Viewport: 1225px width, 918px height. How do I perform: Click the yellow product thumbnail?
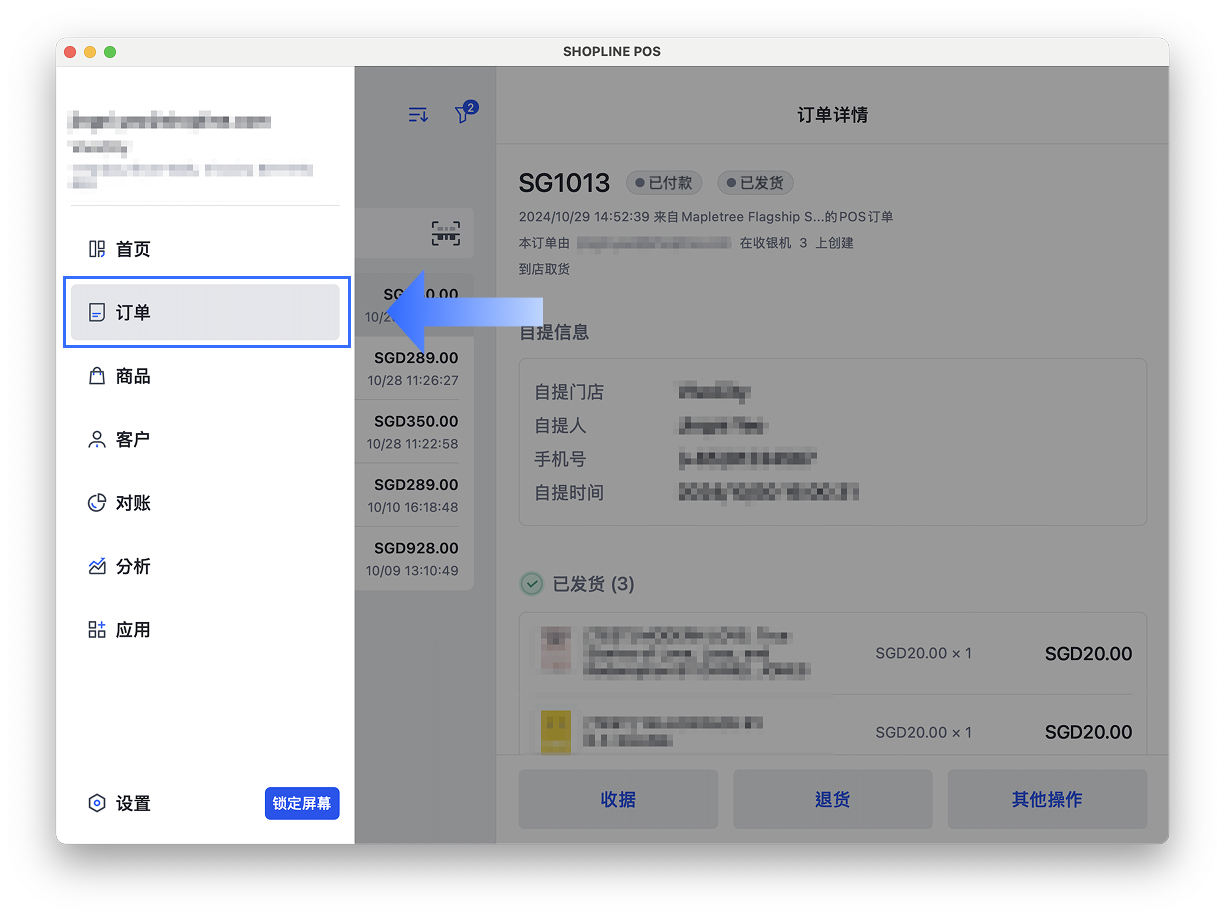[x=555, y=732]
